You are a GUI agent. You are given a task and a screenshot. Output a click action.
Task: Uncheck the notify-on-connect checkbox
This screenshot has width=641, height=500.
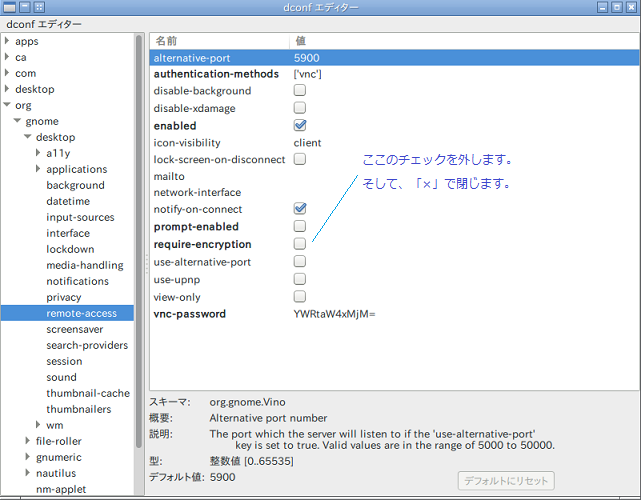[x=300, y=209]
